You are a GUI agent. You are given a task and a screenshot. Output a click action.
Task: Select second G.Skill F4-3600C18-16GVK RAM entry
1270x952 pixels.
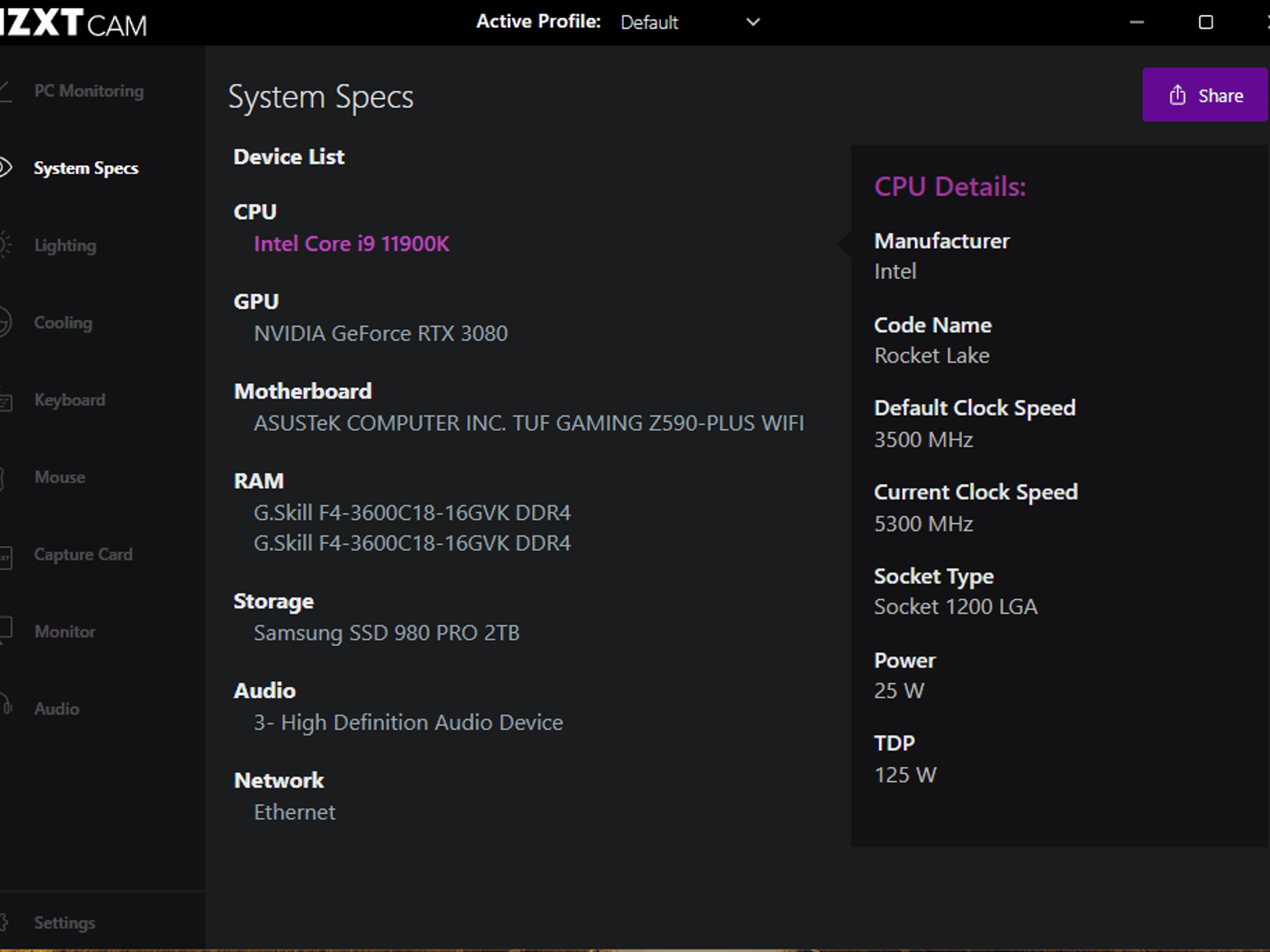(x=412, y=543)
